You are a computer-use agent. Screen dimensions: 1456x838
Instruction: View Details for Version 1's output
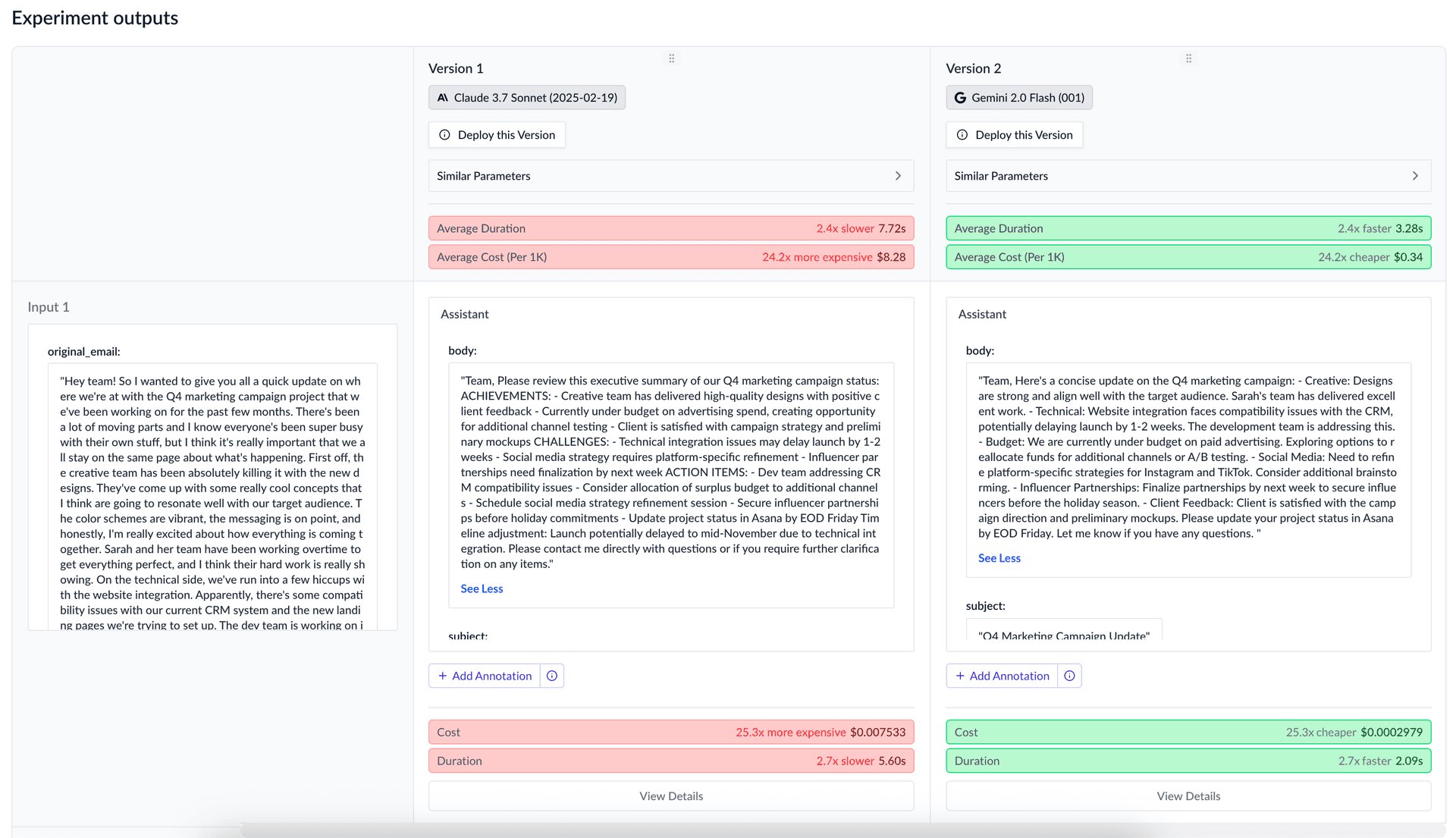pos(670,796)
